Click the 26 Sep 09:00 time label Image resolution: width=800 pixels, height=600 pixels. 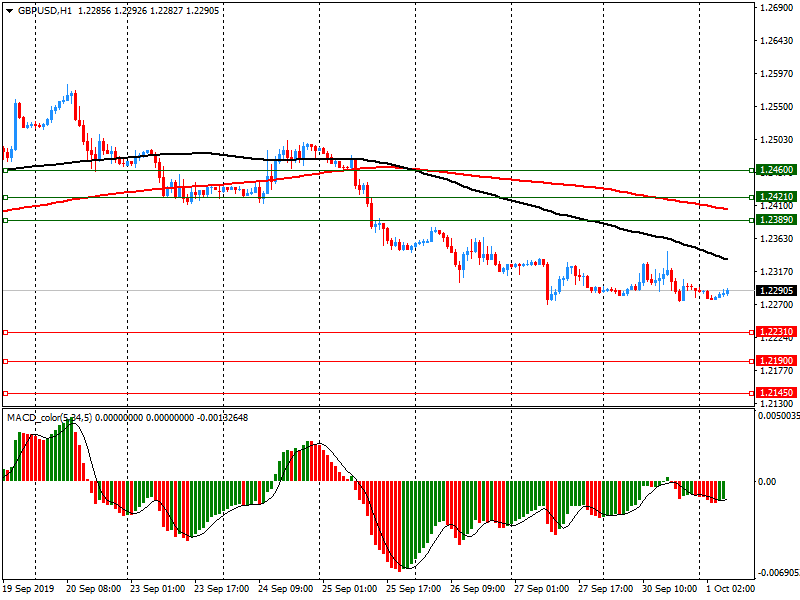[478, 589]
